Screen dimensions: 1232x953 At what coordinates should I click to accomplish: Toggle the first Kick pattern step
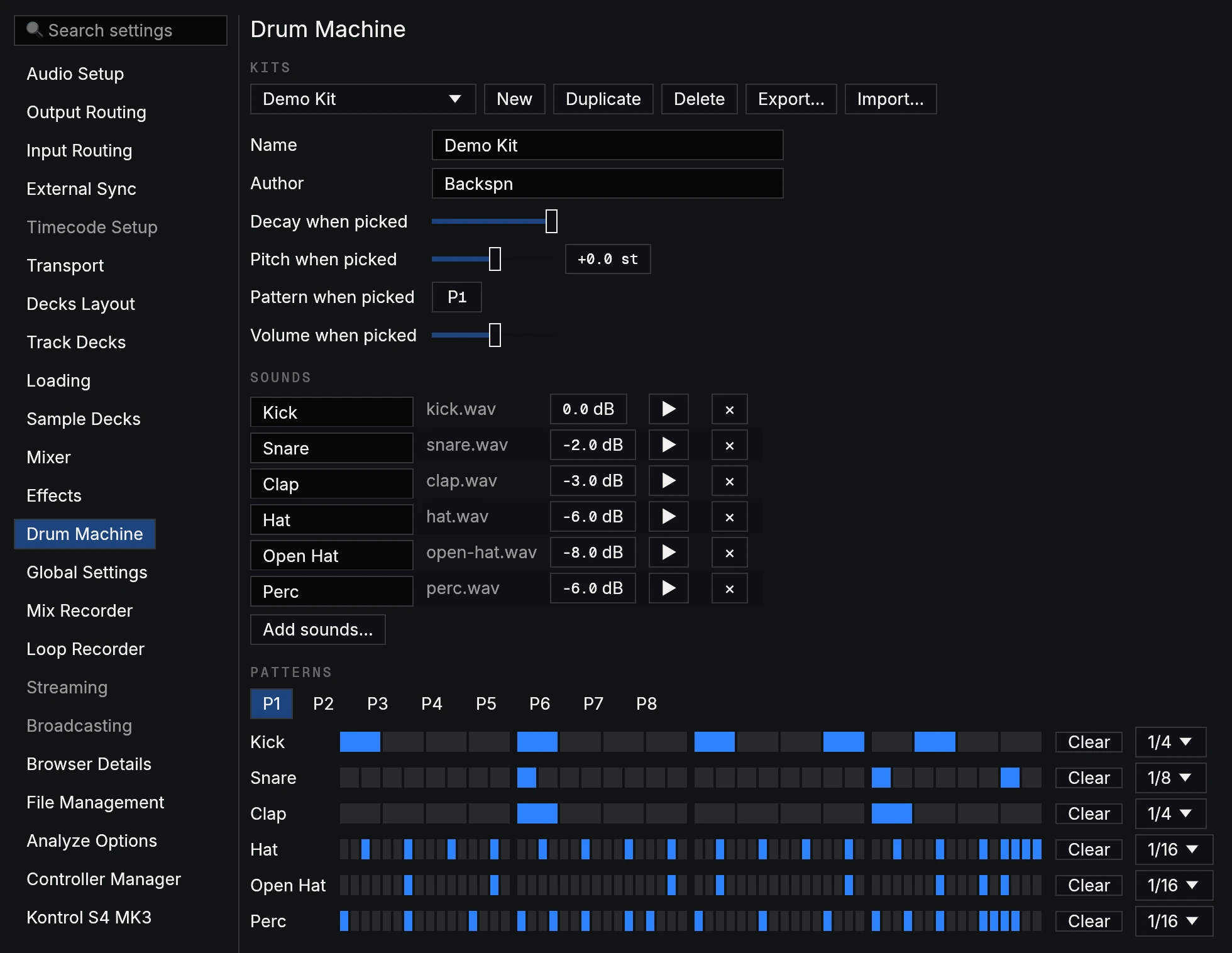click(x=360, y=742)
